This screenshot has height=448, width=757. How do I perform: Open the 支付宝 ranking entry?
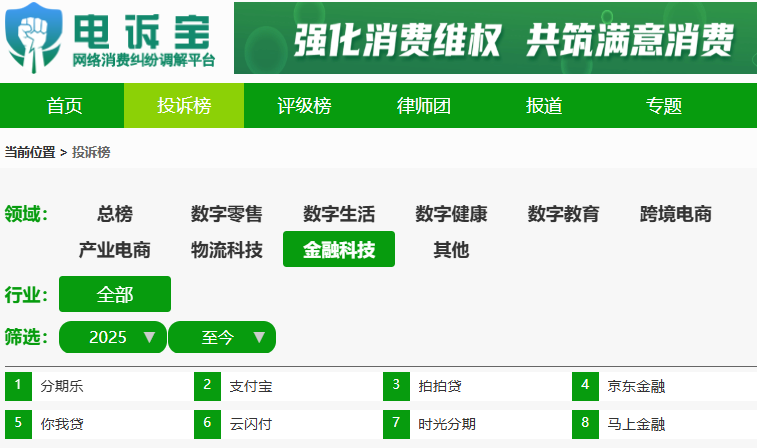pos(251,386)
